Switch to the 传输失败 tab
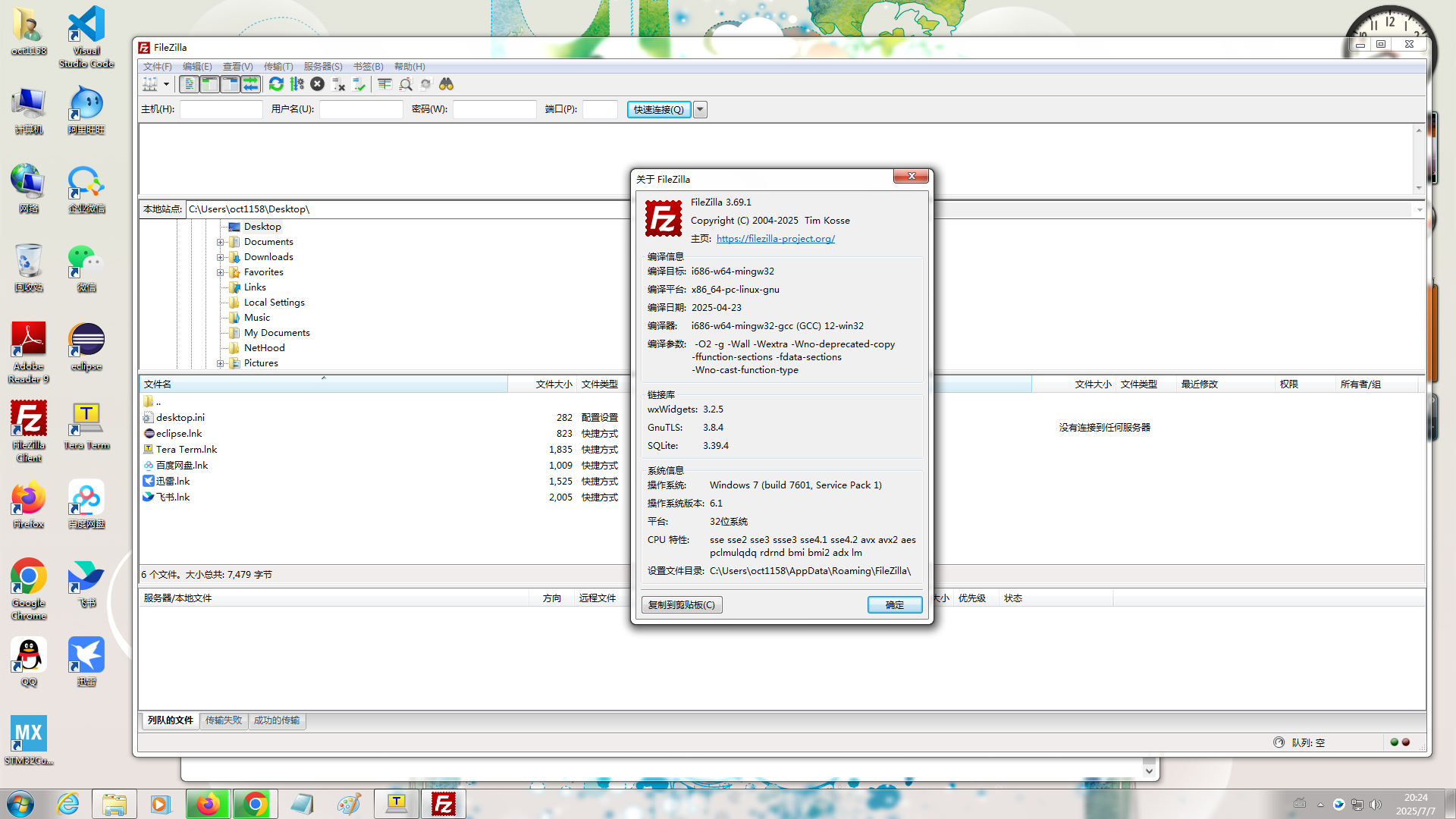Viewport: 1456px width, 819px height. click(x=224, y=720)
